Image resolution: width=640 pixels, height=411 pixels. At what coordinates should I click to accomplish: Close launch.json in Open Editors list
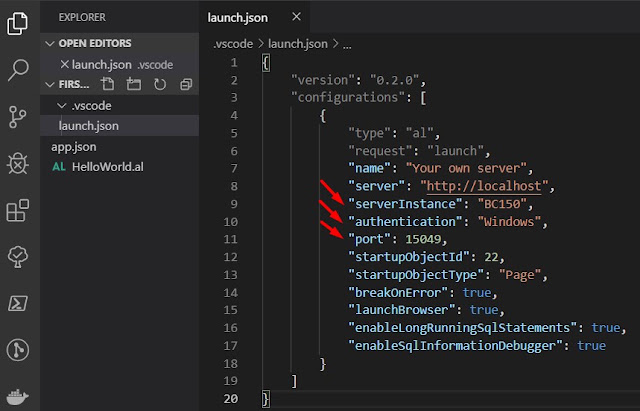pos(64,64)
